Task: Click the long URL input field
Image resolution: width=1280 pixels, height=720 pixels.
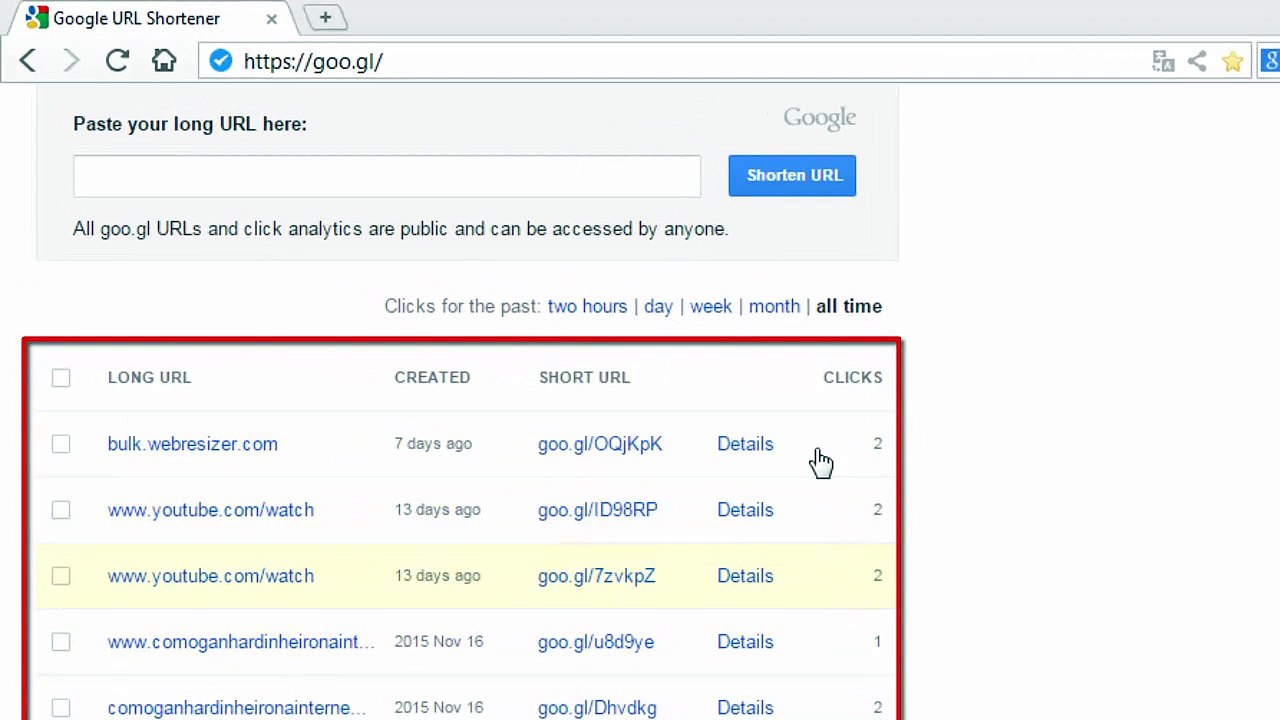Action: point(387,176)
